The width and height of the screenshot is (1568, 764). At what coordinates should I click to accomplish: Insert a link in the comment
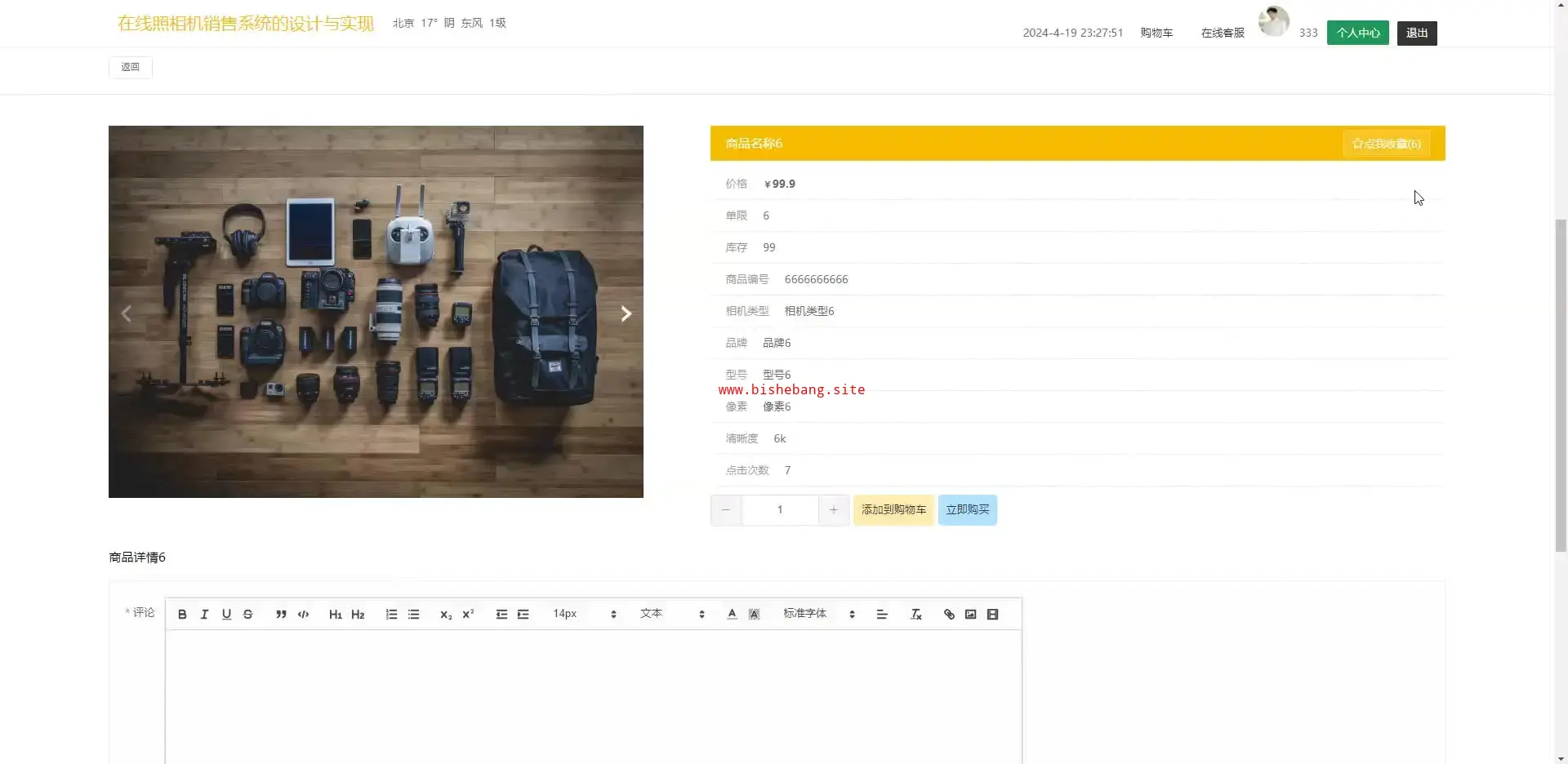coord(949,615)
